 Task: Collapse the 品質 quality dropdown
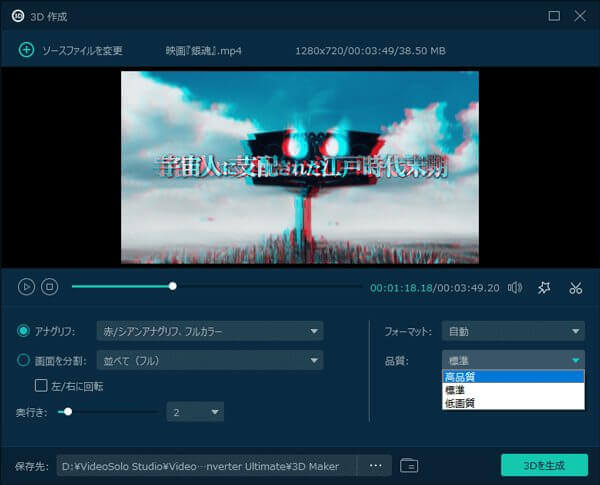point(513,360)
